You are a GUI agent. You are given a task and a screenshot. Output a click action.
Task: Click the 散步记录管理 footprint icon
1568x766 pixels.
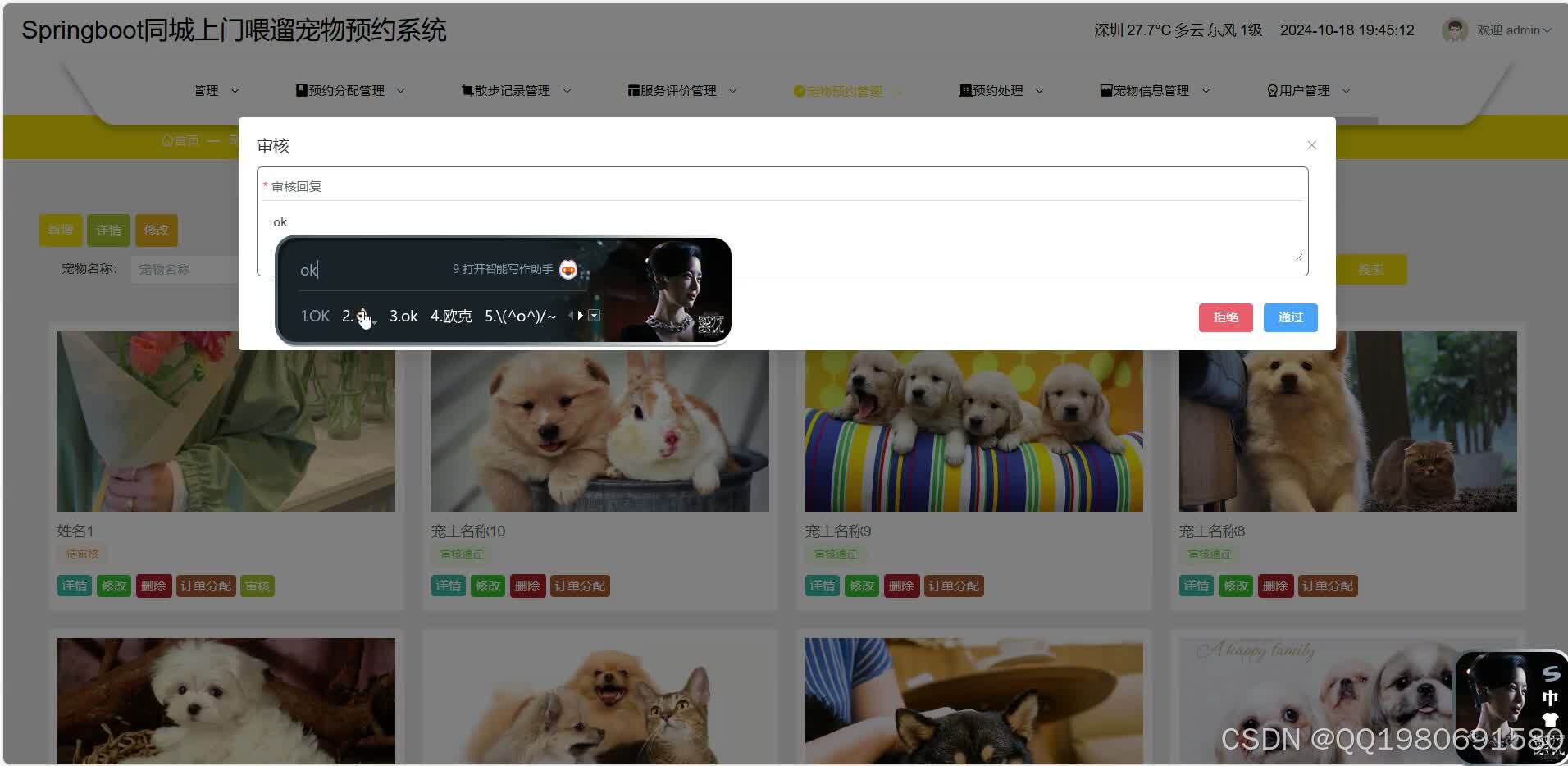[x=465, y=90]
